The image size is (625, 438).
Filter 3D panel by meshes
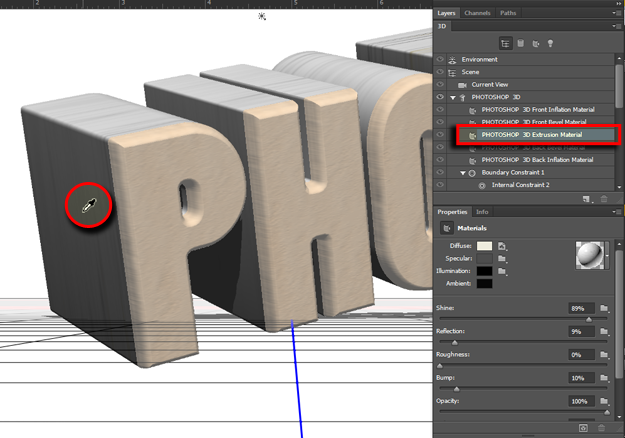point(522,43)
